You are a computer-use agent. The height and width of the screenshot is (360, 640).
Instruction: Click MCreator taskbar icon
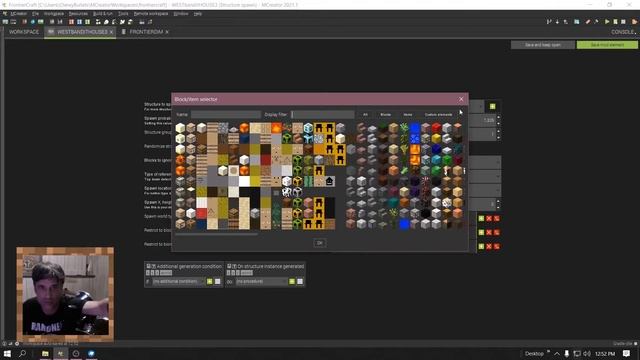pos(60,353)
